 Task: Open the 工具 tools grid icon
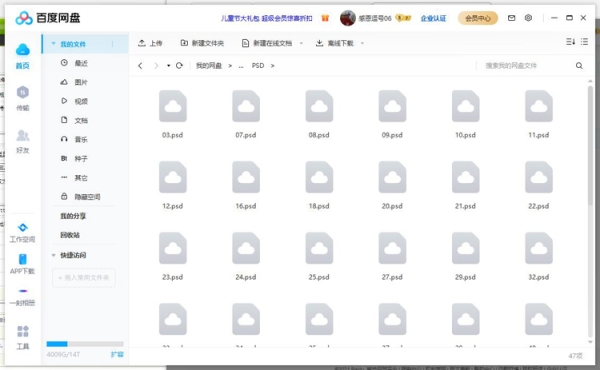pos(23,331)
